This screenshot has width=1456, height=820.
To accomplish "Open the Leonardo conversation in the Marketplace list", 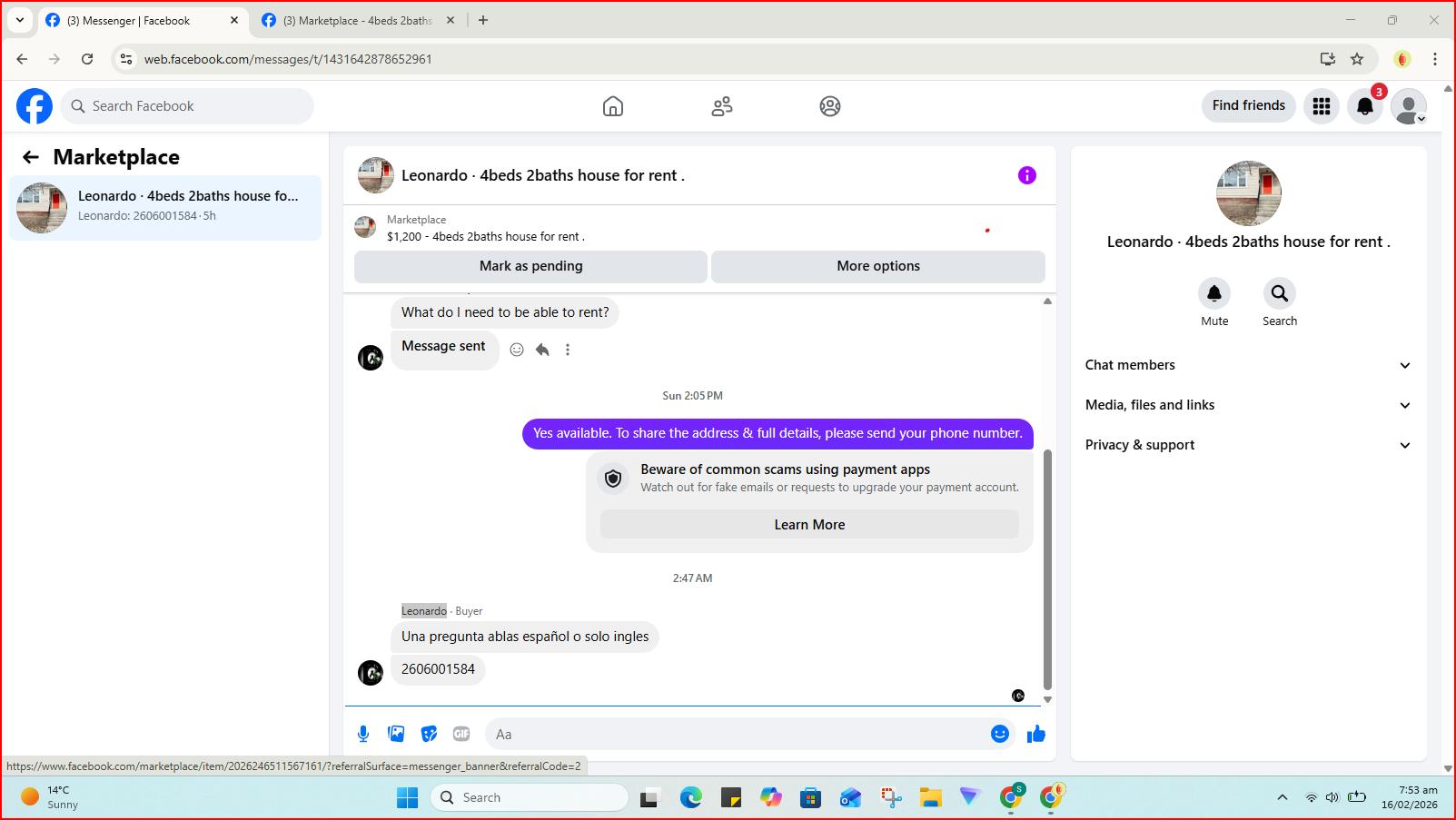I will pos(165,208).
